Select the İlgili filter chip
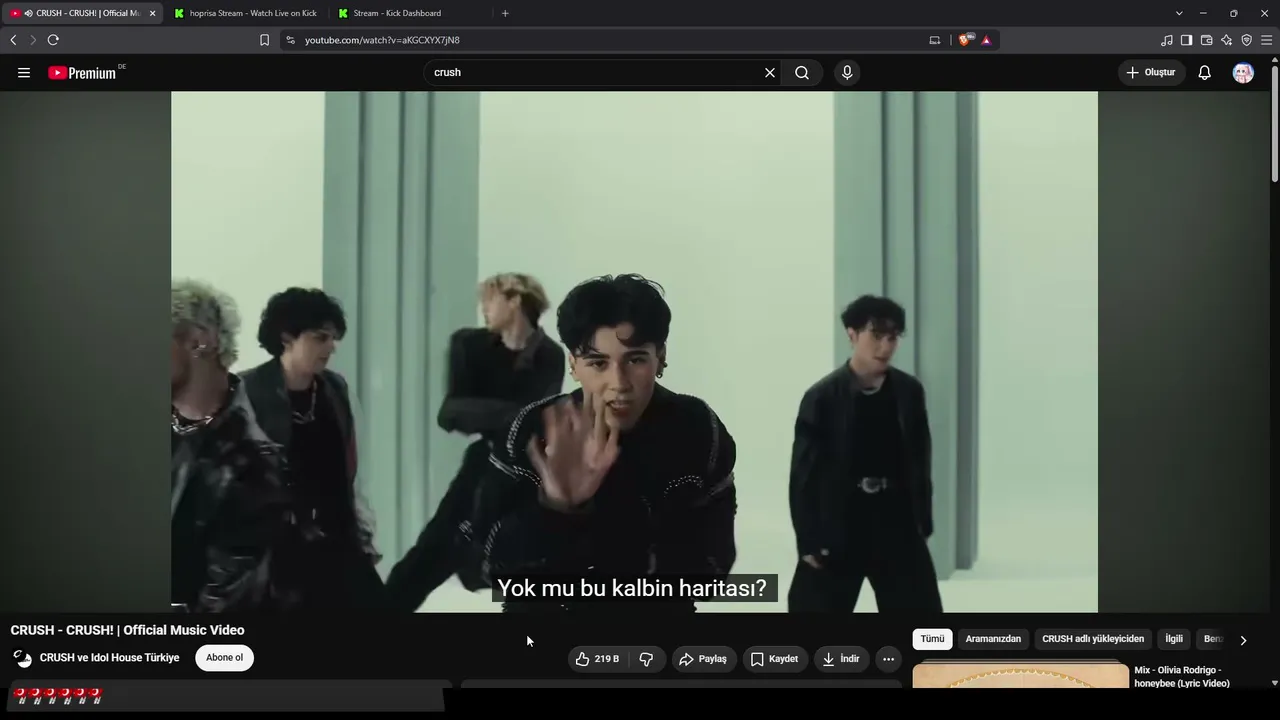The image size is (1280, 720). (1174, 639)
